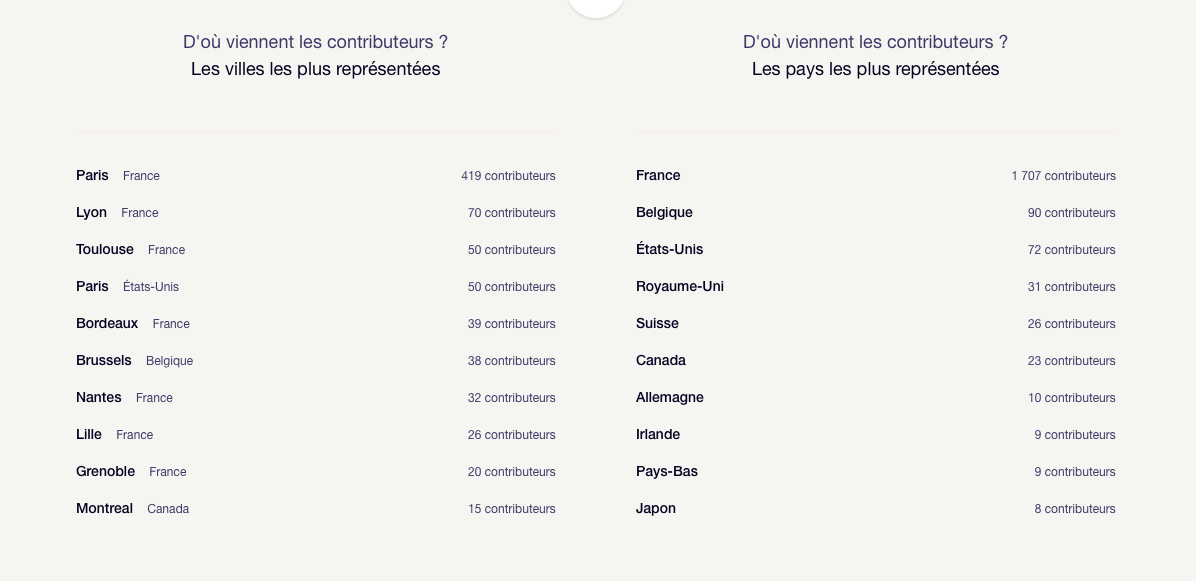Screen dimensions: 1196x581
Task: Open the Bordeaux city entry
Action: (x=315, y=324)
